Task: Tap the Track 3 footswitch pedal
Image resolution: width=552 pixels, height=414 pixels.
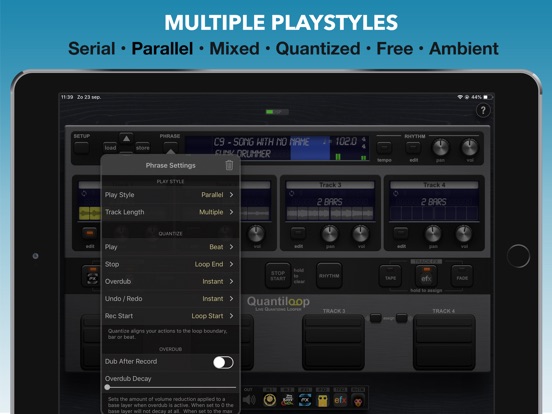Action: (333, 342)
